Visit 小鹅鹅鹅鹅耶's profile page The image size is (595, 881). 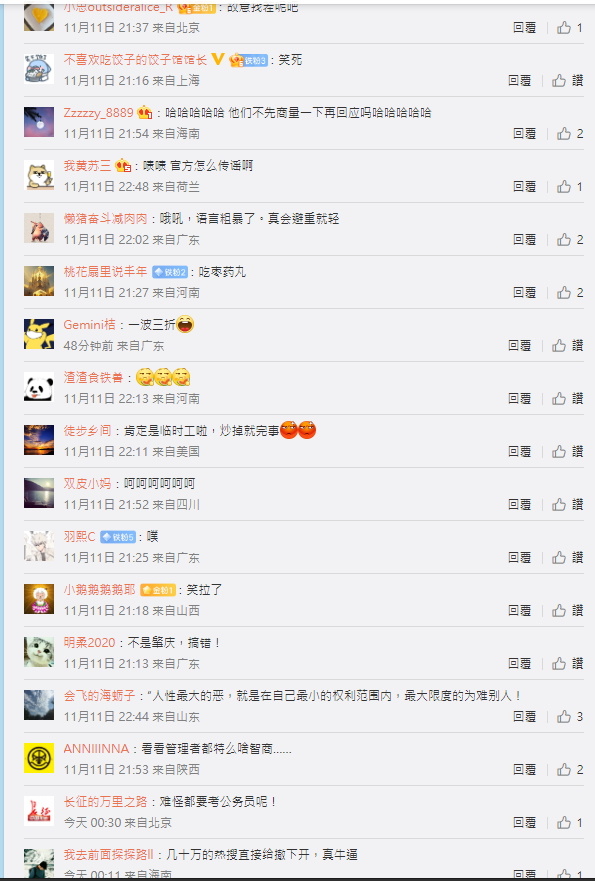(x=99, y=589)
